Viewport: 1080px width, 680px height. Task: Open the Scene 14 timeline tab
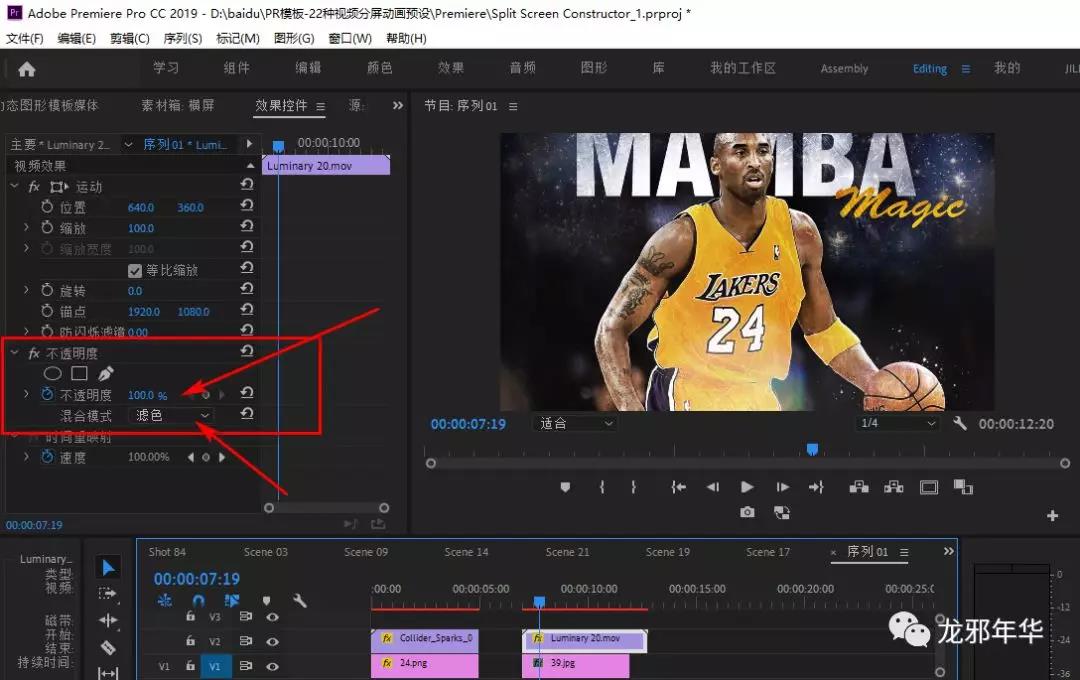click(466, 552)
